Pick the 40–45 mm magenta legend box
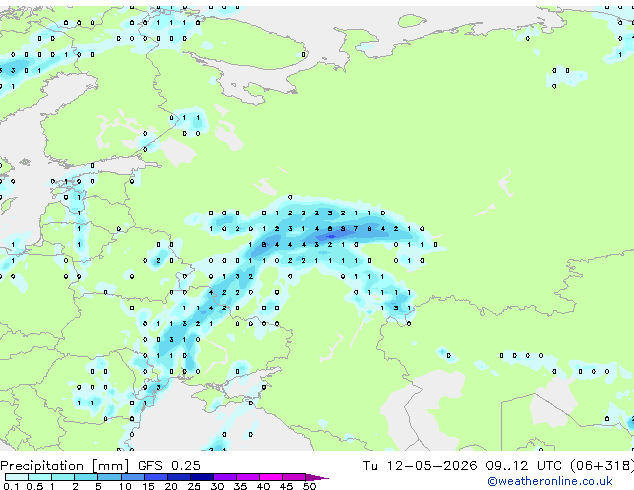Viewport: 634px width, 490px height. point(271,477)
